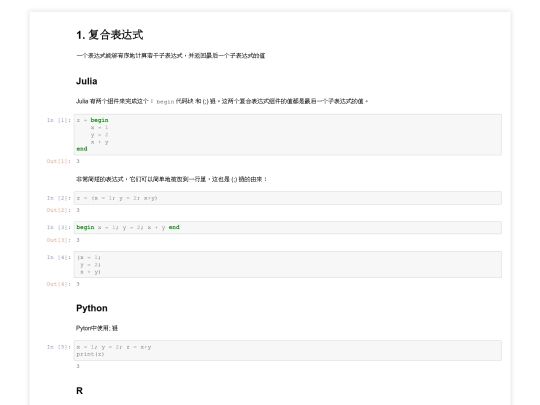Click the "R" section heading
Screen dimensions: 540x405
click(80, 391)
